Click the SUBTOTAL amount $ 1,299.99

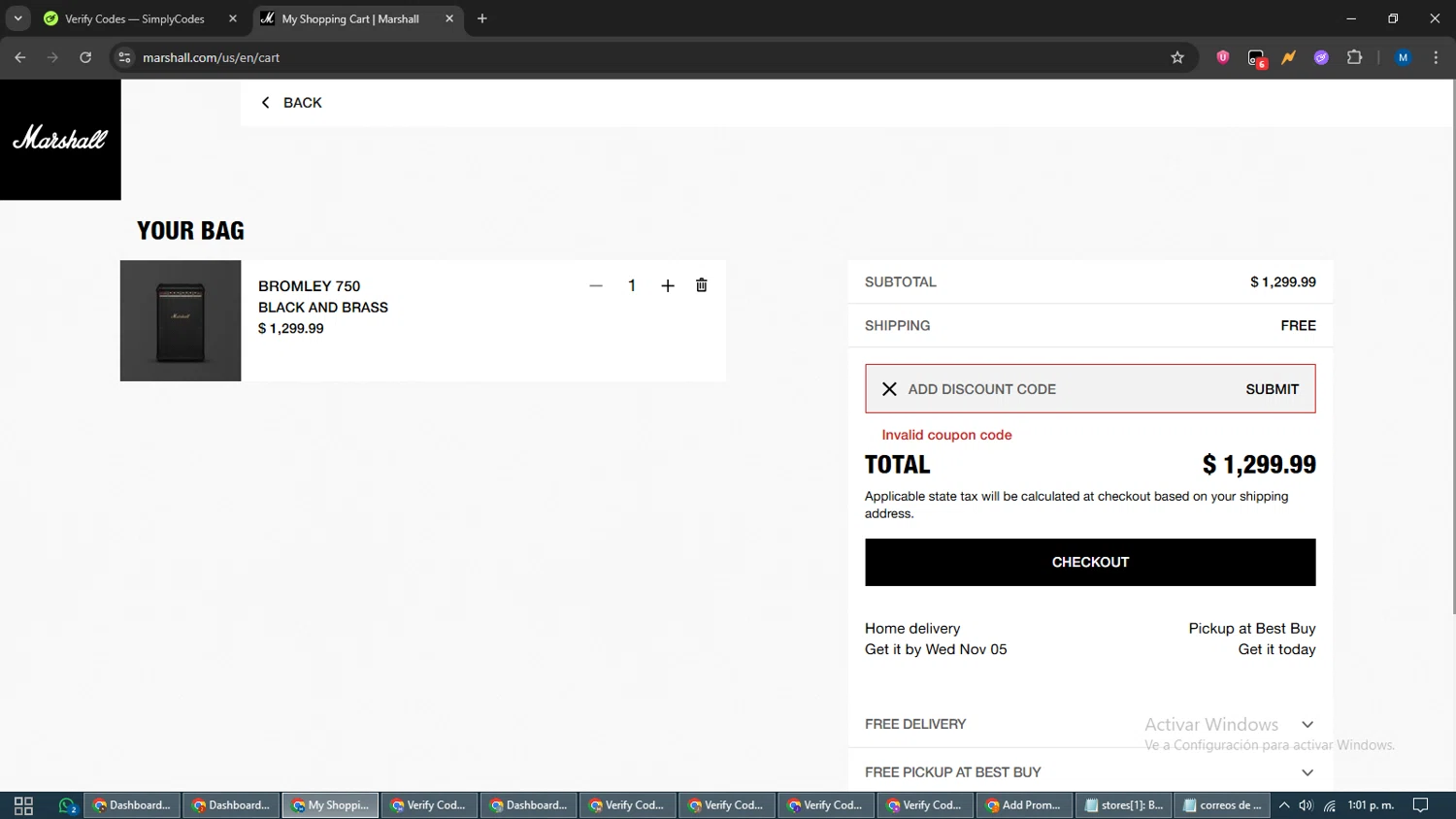(x=1282, y=282)
